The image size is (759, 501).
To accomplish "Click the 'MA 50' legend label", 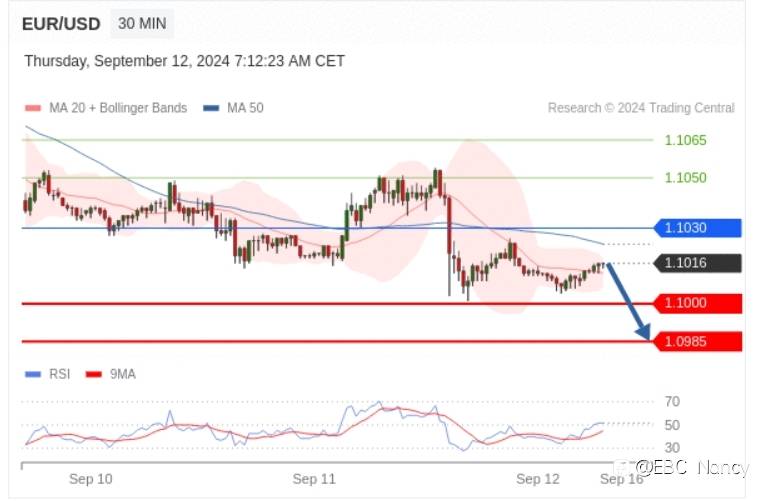I will (x=245, y=107).
